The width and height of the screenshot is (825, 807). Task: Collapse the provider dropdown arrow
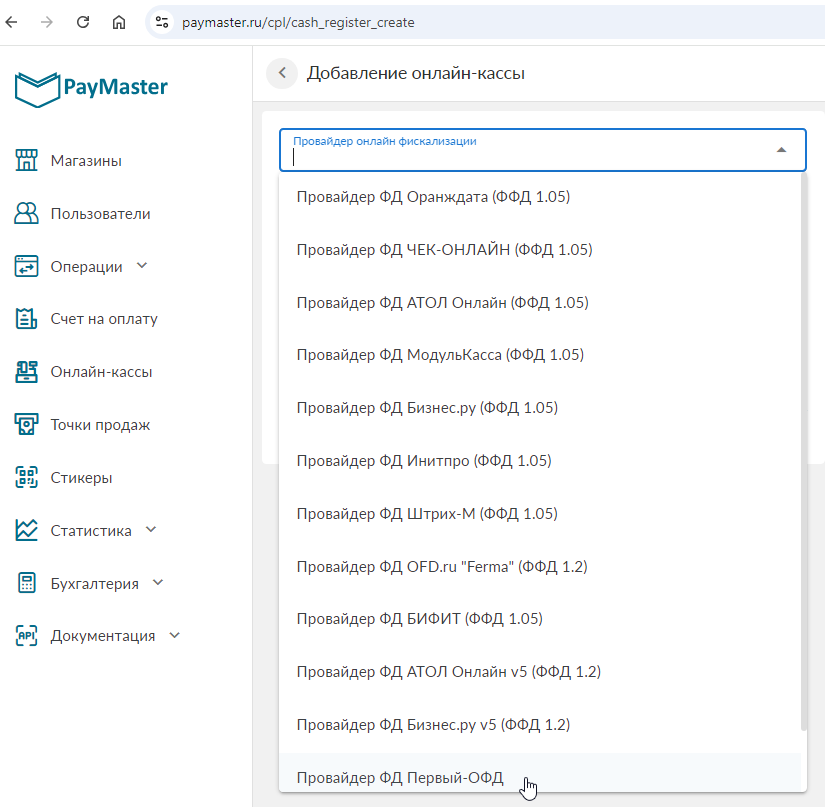coord(781,150)
